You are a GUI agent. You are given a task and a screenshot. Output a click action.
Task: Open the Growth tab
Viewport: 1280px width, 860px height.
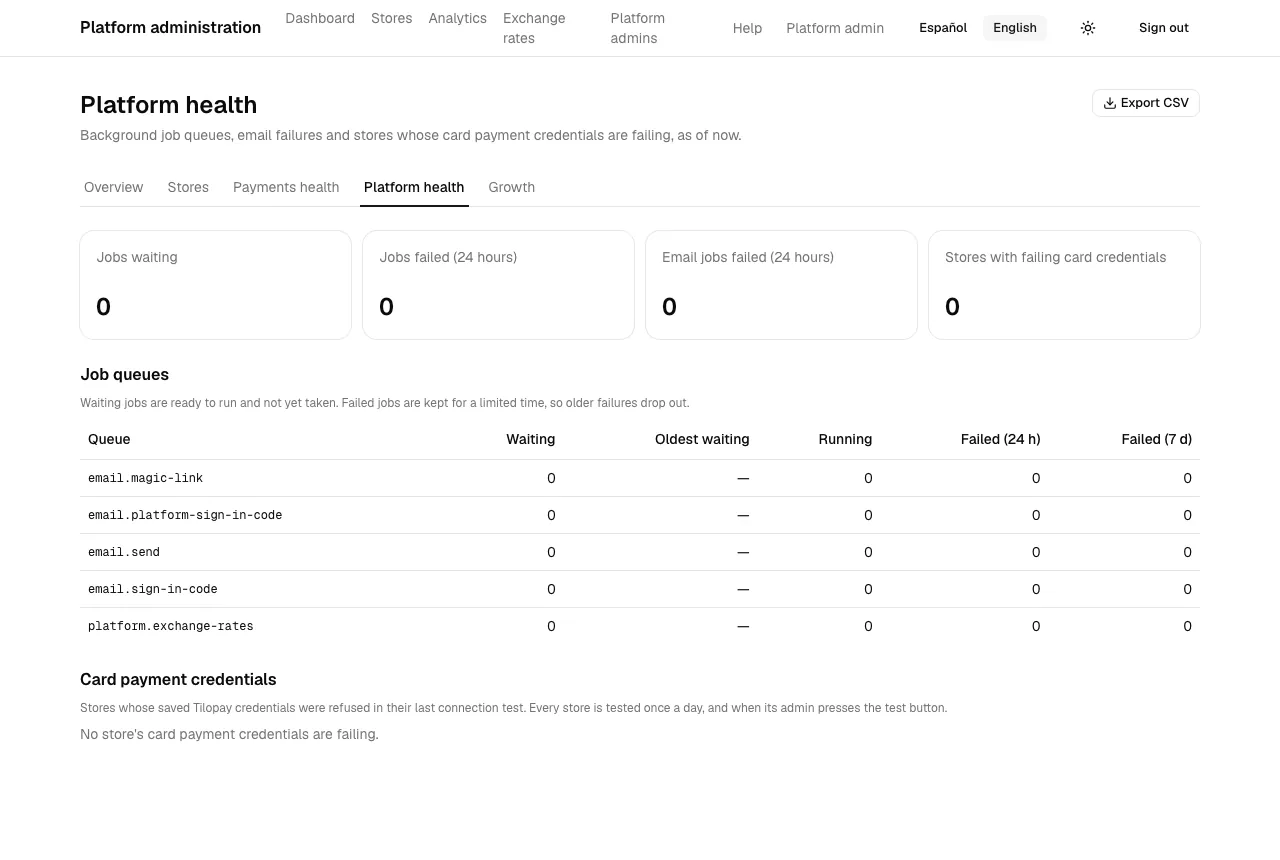pos(512,187)
